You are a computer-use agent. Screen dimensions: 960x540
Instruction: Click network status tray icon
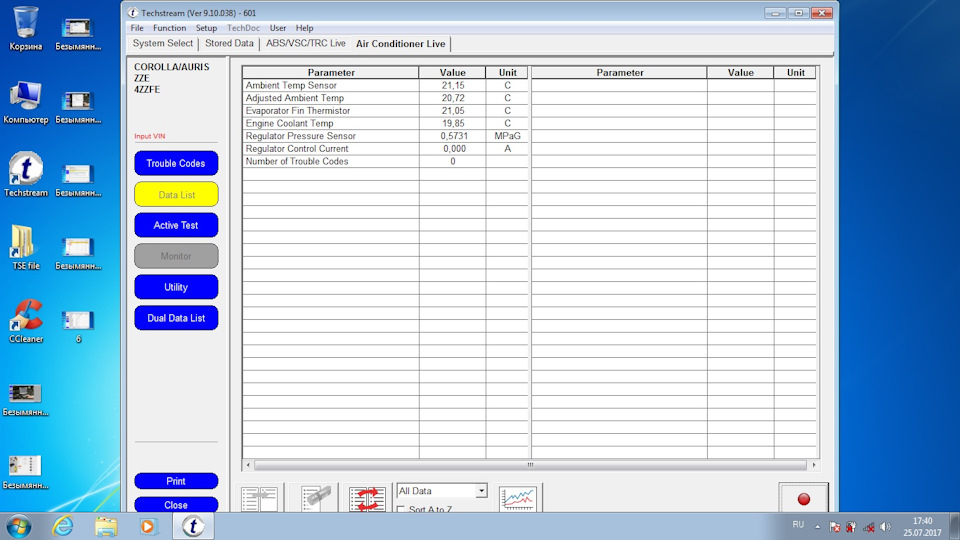coord(869,527)
